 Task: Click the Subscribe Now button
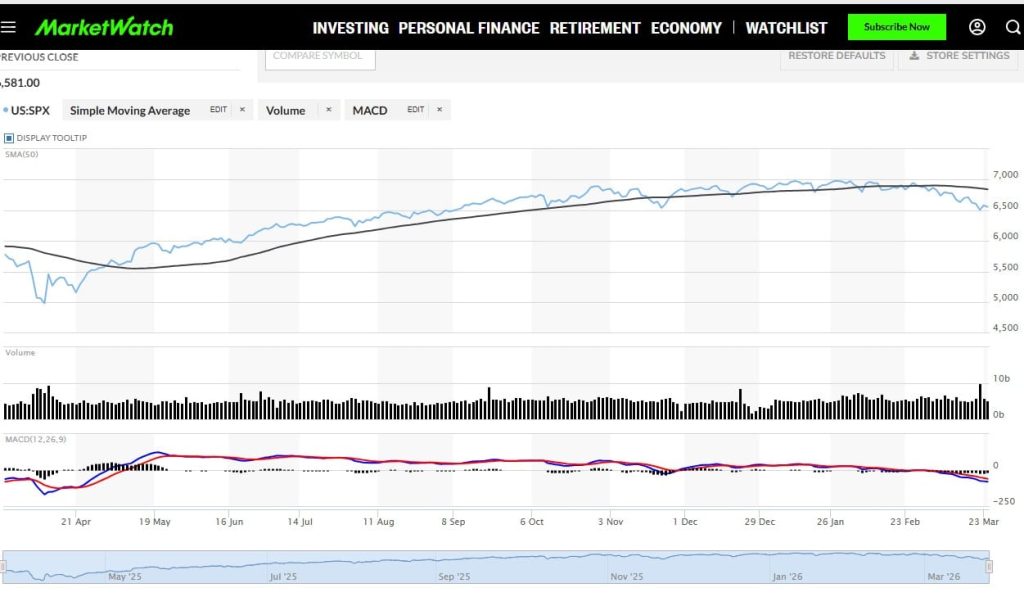896,28
